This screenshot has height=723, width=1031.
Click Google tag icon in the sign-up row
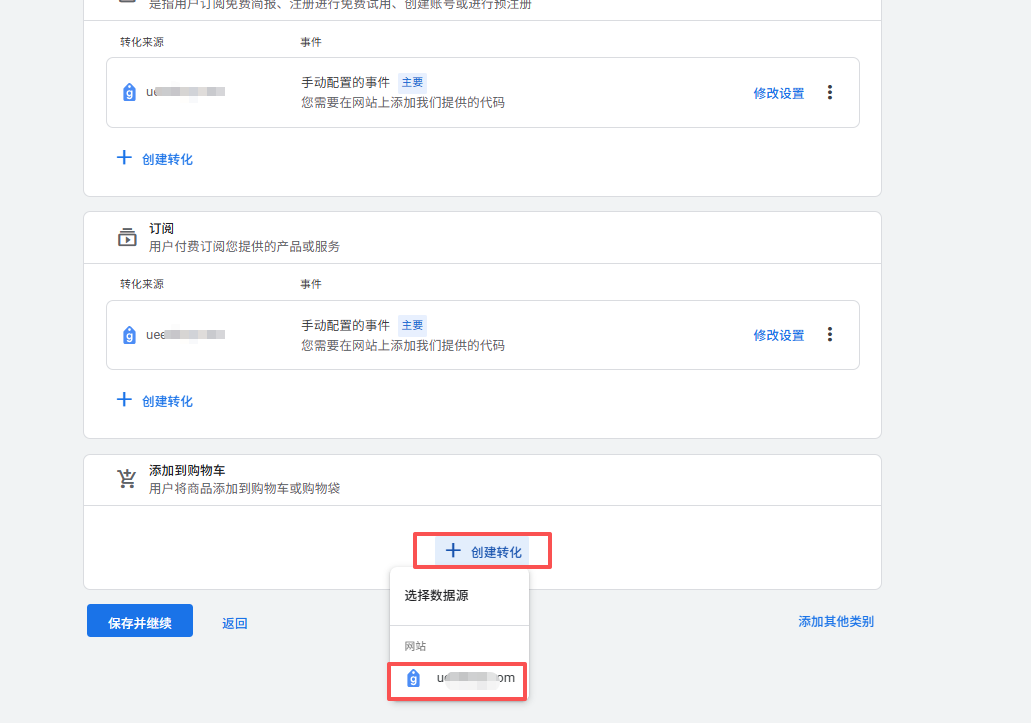[x=129, y=93]
